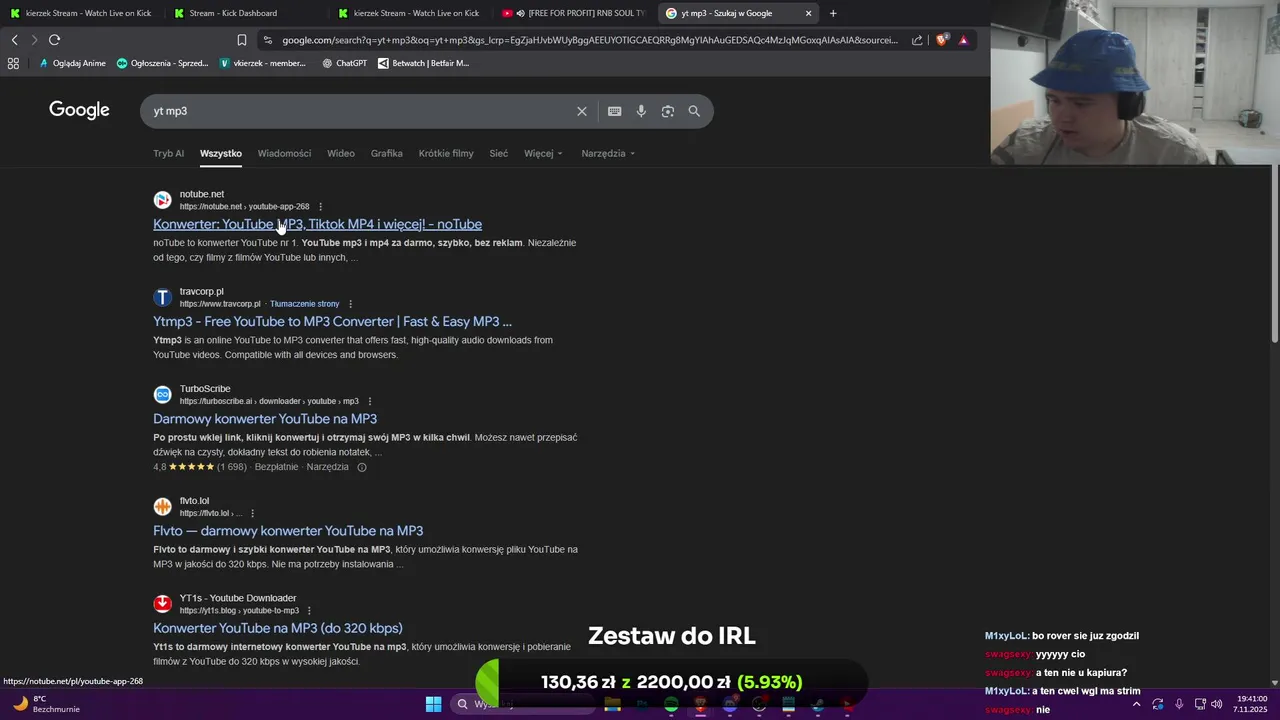The image size is (1280, 720).
Task: Clear the search box with the X
Action: (582, 111)
